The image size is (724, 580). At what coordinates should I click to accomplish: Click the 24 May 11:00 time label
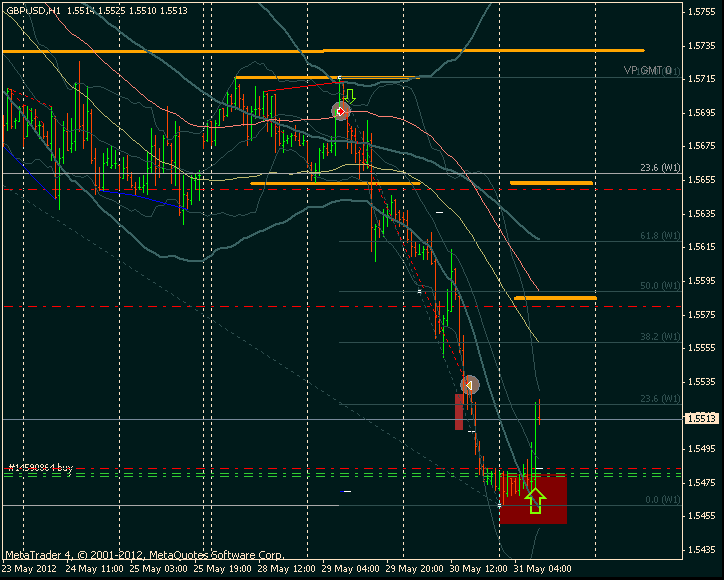(x=94, y=568)
